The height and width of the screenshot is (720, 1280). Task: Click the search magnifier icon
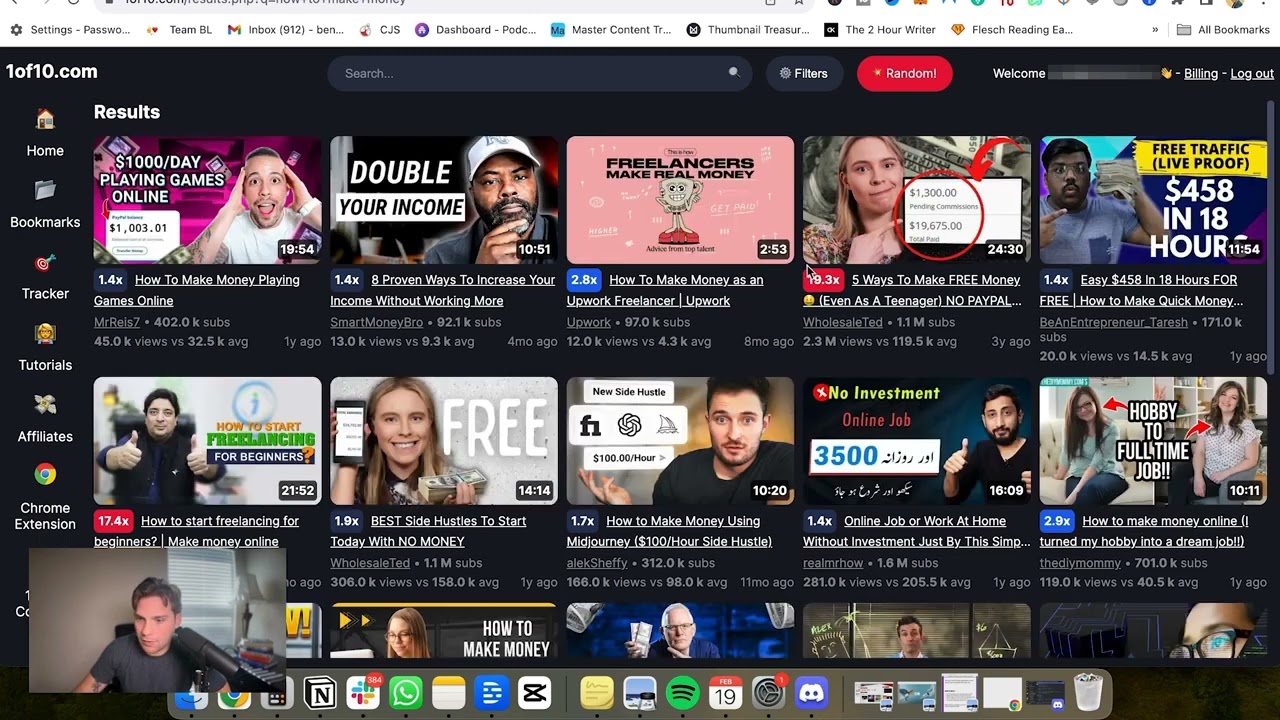[x=734, y=72]
